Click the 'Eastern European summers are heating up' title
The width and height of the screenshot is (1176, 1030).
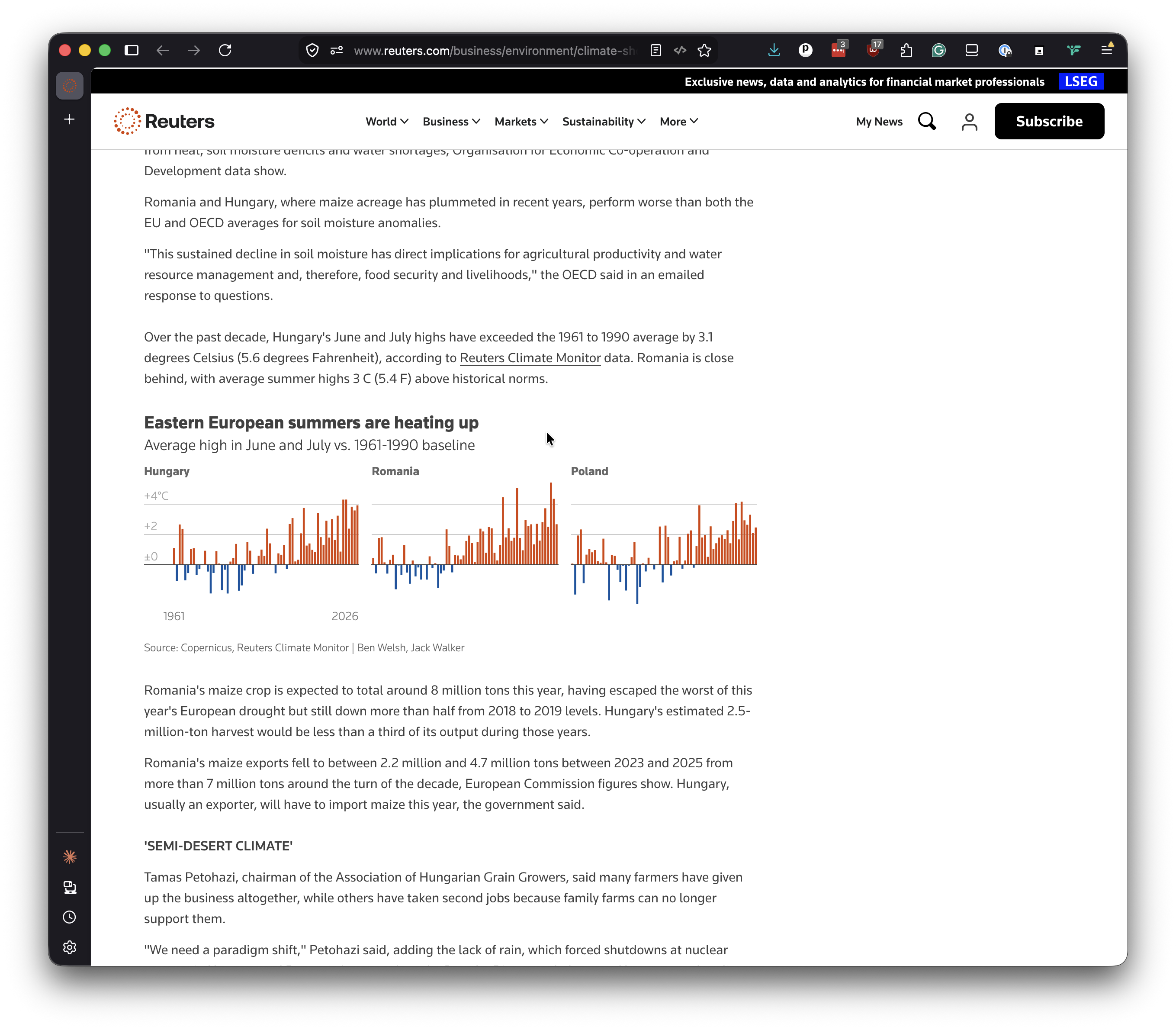(x=311, y=422)
